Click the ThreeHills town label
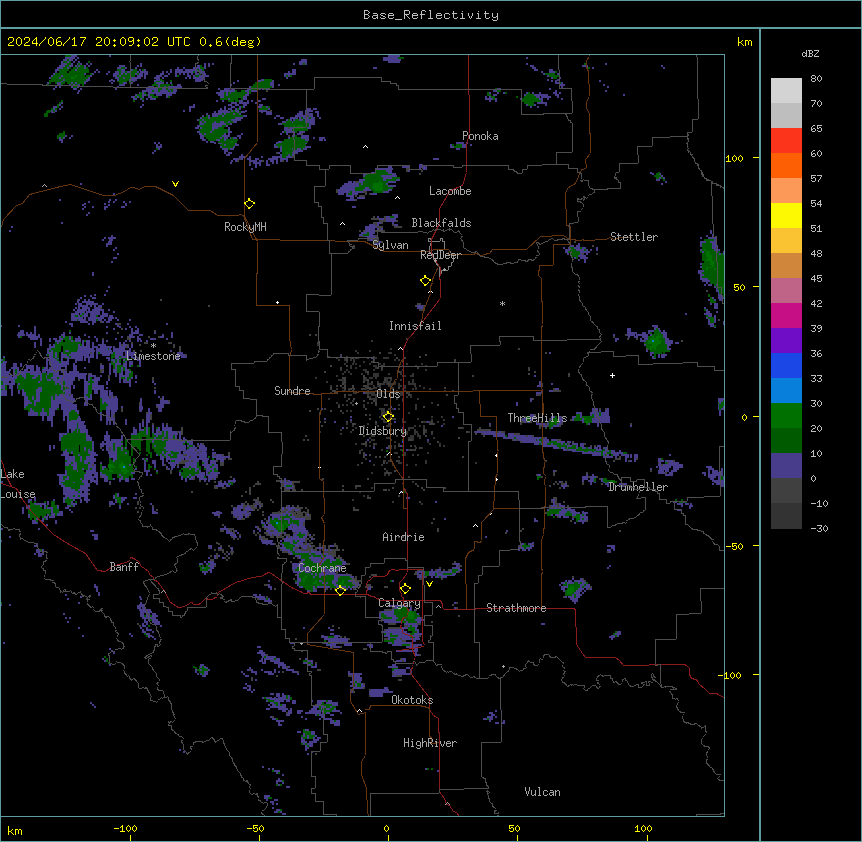The height and width of the screenshot is (842, 862). point(537,418)
